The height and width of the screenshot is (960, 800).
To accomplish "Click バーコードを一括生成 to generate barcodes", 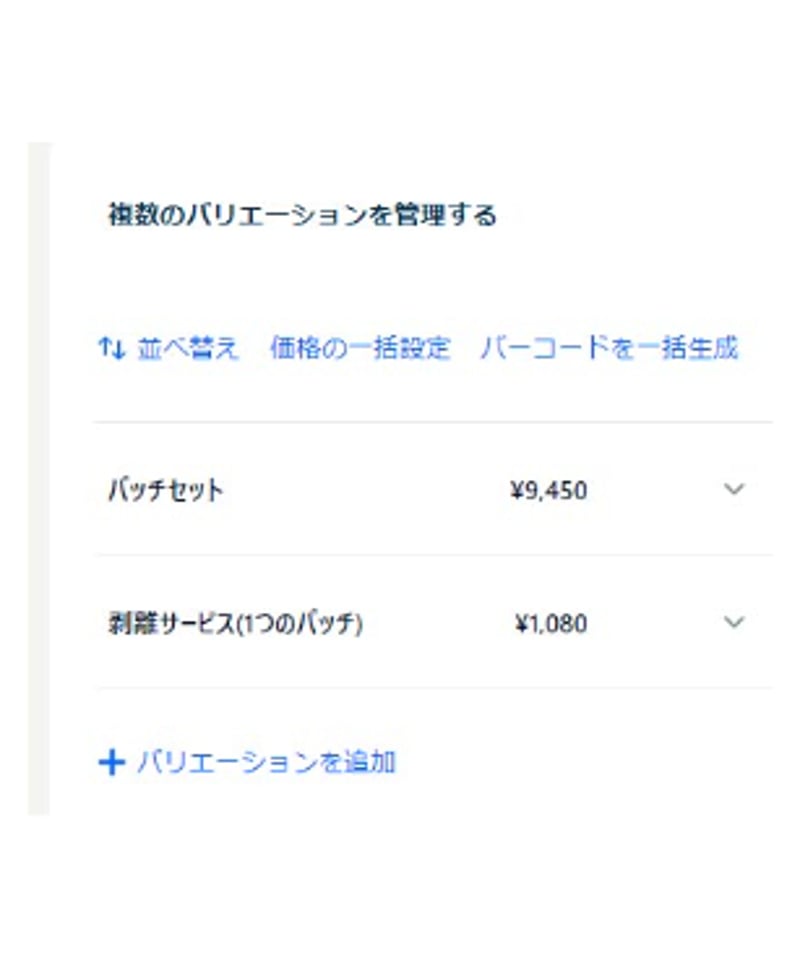I will (610, 348).
